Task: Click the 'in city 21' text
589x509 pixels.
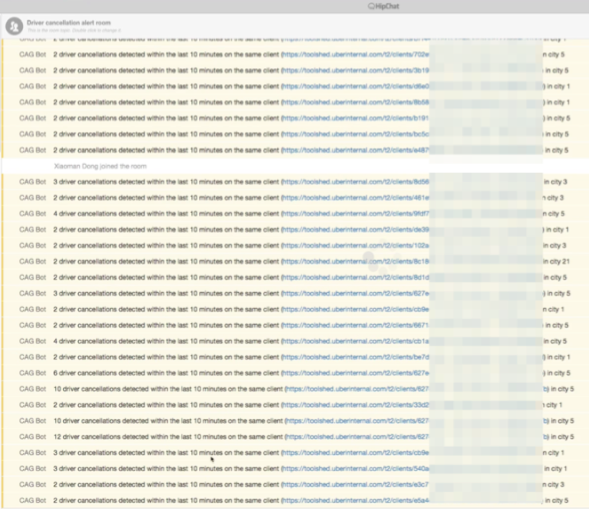Action: 557,261
